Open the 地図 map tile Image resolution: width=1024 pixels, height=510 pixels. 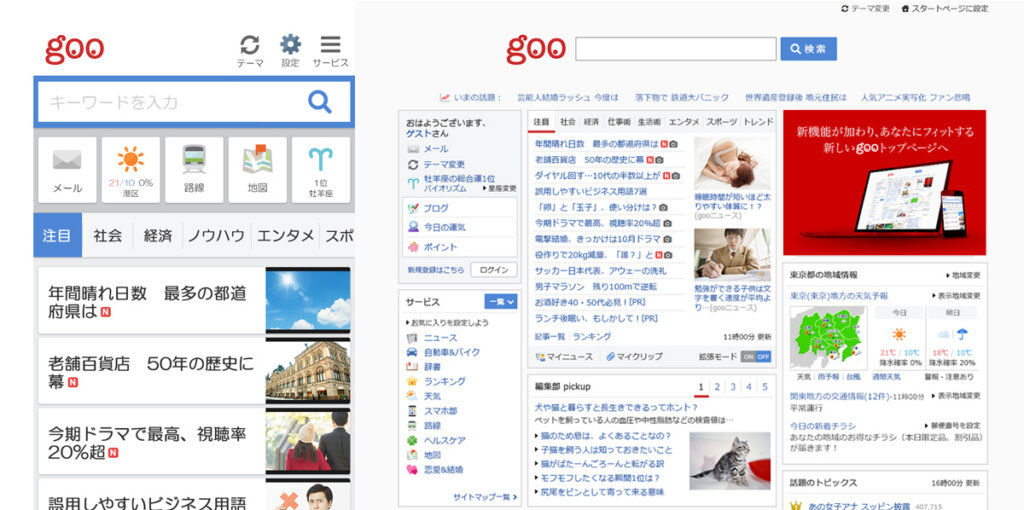(257, 170)
